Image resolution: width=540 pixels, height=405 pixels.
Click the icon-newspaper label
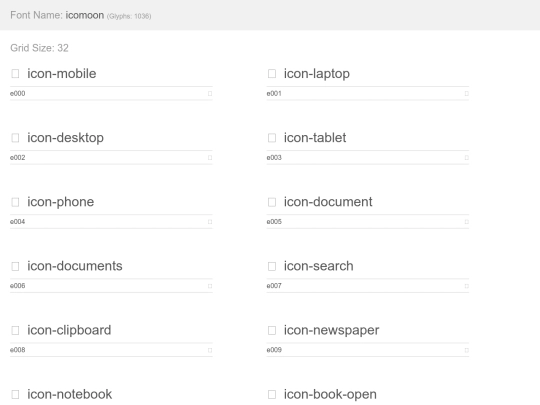[331, 331]
